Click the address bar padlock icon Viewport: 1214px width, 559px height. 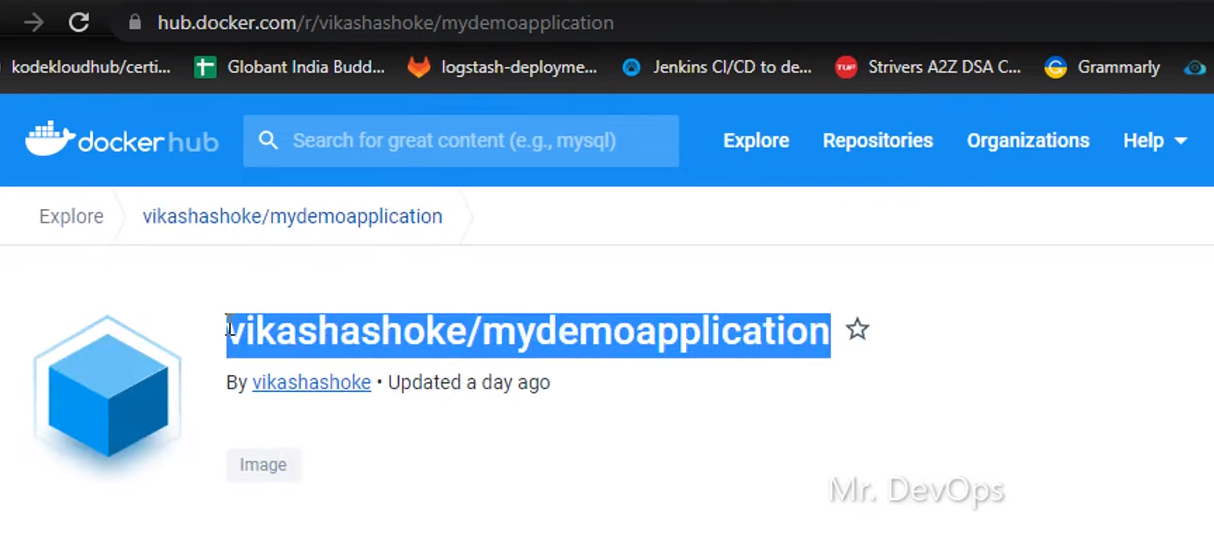point(135,22)
